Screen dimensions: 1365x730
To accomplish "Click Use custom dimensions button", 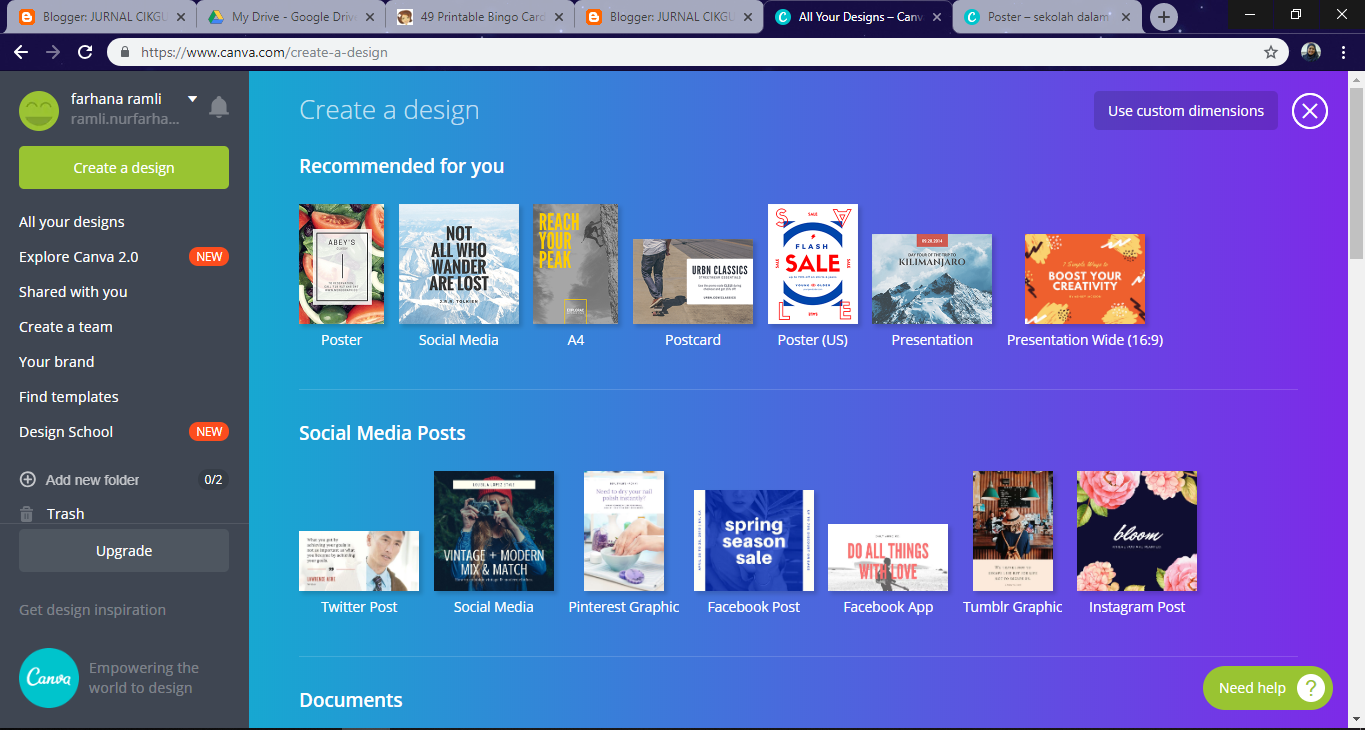I will point(1186,111).
